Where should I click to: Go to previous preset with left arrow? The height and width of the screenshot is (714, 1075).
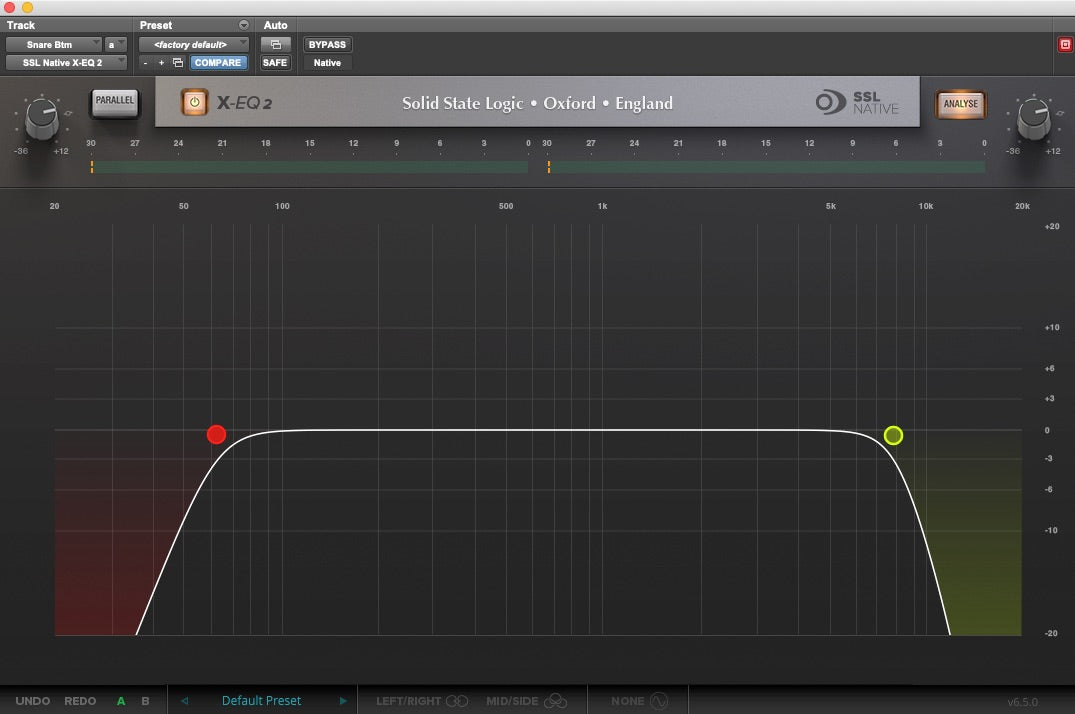[184, 701]
